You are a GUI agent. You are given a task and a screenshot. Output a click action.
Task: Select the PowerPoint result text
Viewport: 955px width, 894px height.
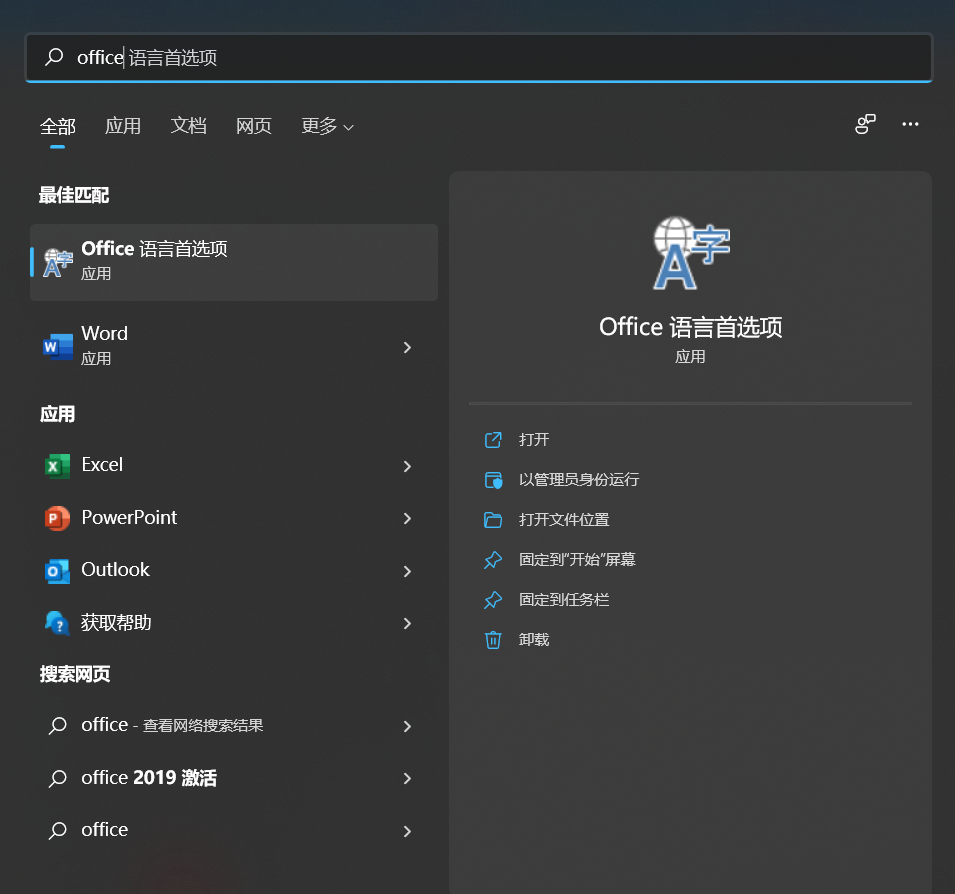pyautogui.click(x=129, y=518)
